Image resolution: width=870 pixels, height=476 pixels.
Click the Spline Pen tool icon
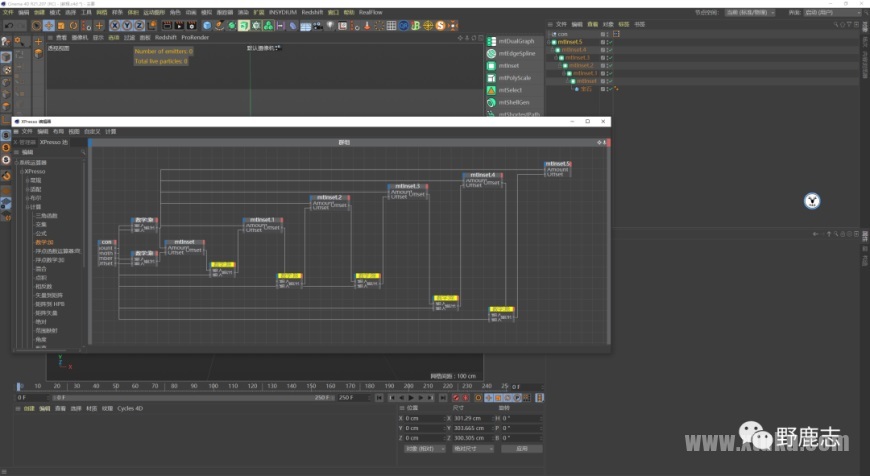pos(219,26)
